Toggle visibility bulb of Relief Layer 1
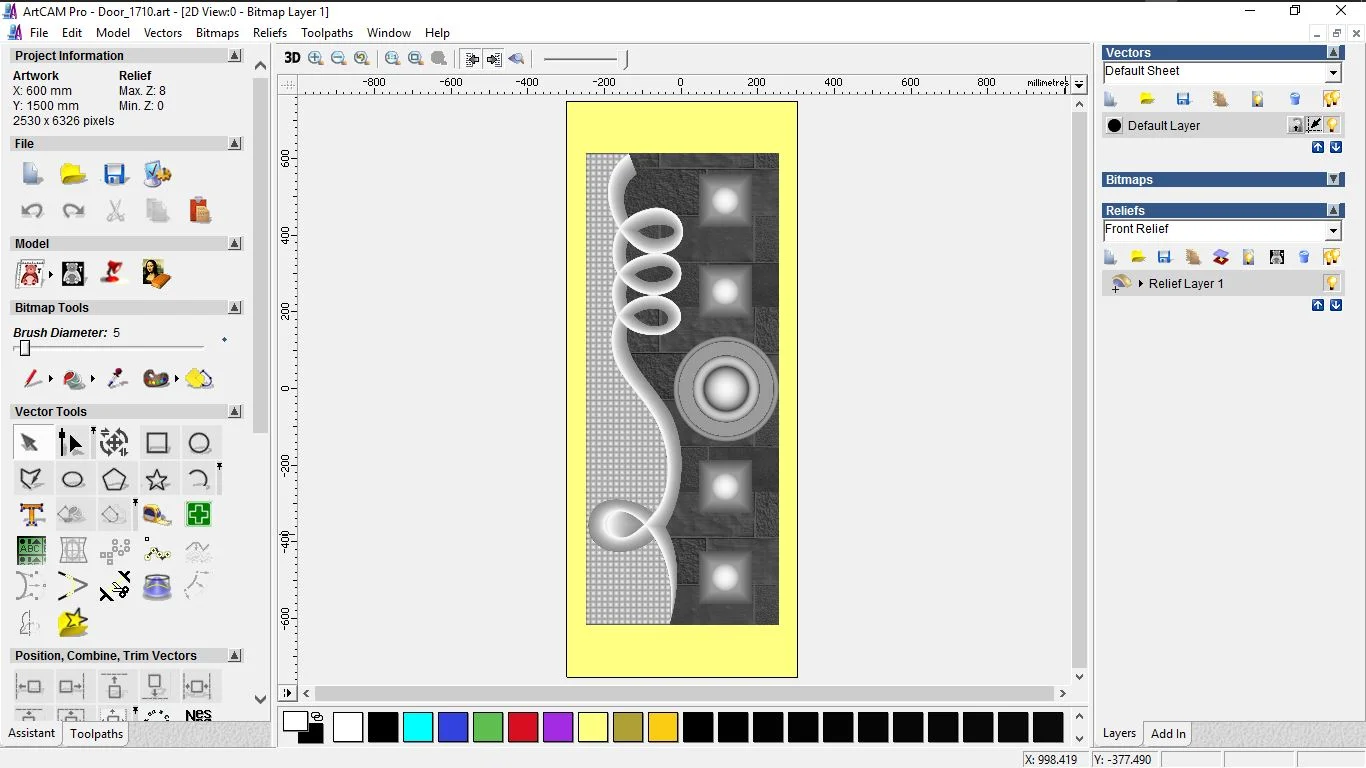The height and width of the screenshot is (768, 1366). tap(1331, 283)
